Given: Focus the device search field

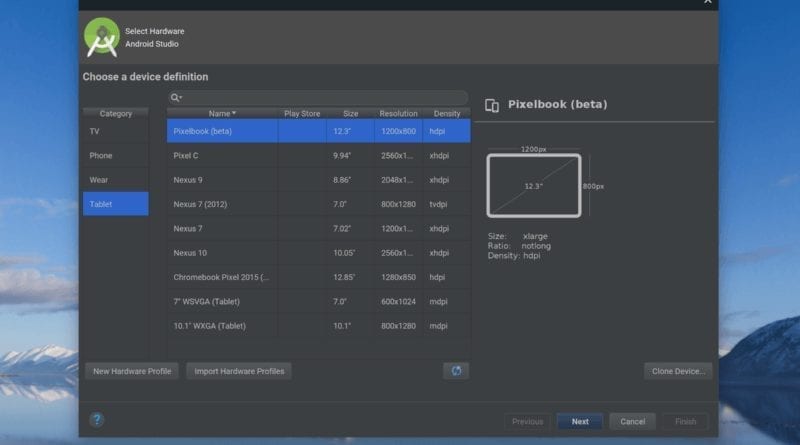Looking at the screenshot, I should click(318, 97).
